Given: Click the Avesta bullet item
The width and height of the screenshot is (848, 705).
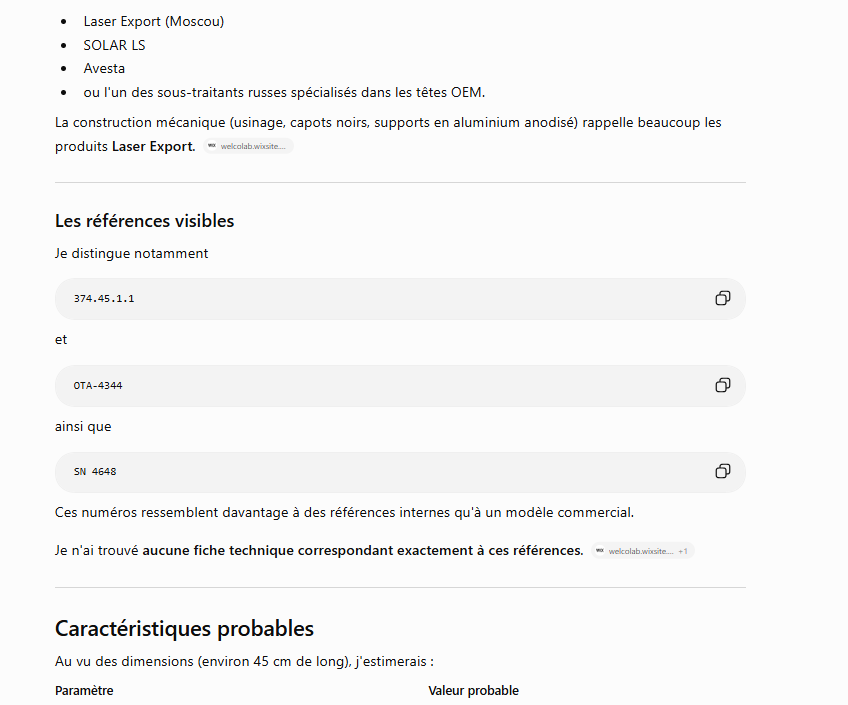Looking at the screenshot, I should click(x=104, y=69).
